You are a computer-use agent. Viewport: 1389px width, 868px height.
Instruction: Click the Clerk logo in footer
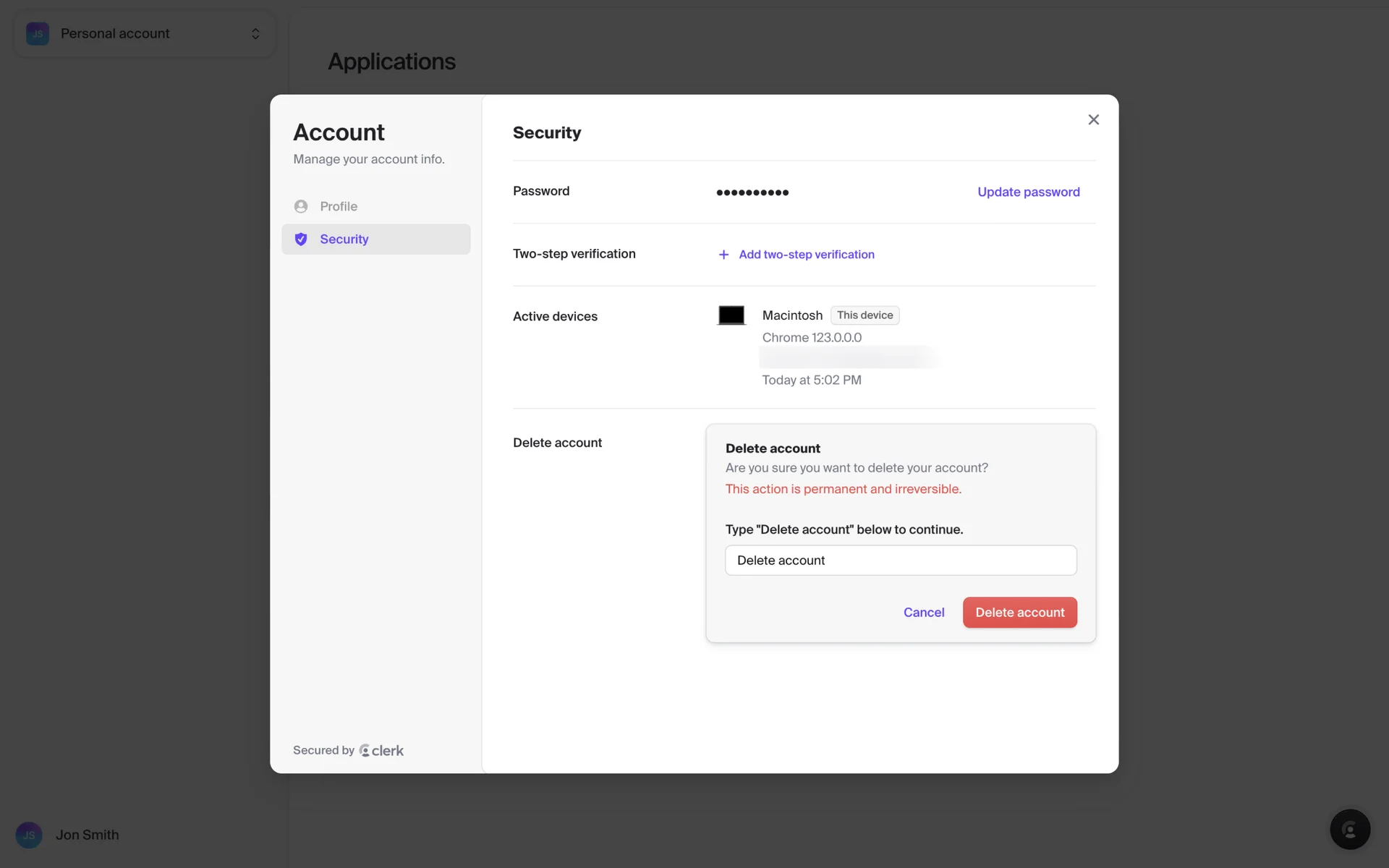tap(382, 751)
